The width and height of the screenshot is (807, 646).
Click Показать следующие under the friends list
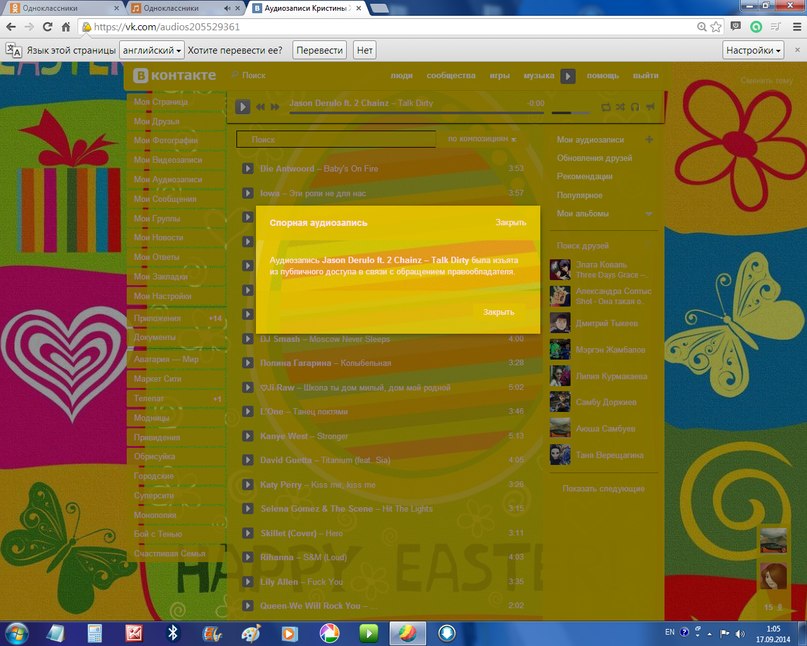click(603, 488)
